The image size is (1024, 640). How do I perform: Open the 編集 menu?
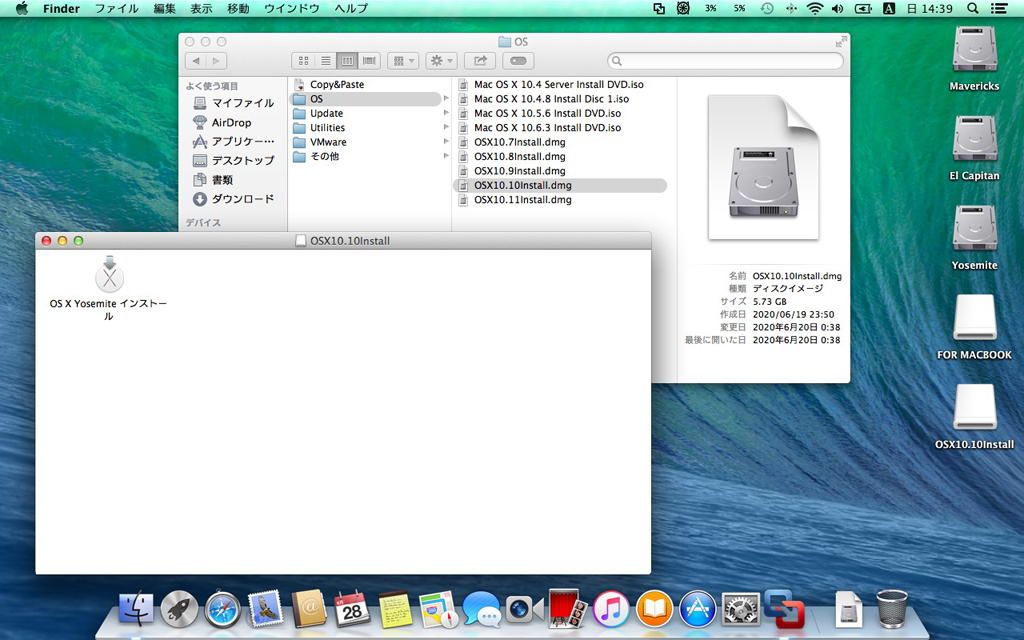click(165, 8)
